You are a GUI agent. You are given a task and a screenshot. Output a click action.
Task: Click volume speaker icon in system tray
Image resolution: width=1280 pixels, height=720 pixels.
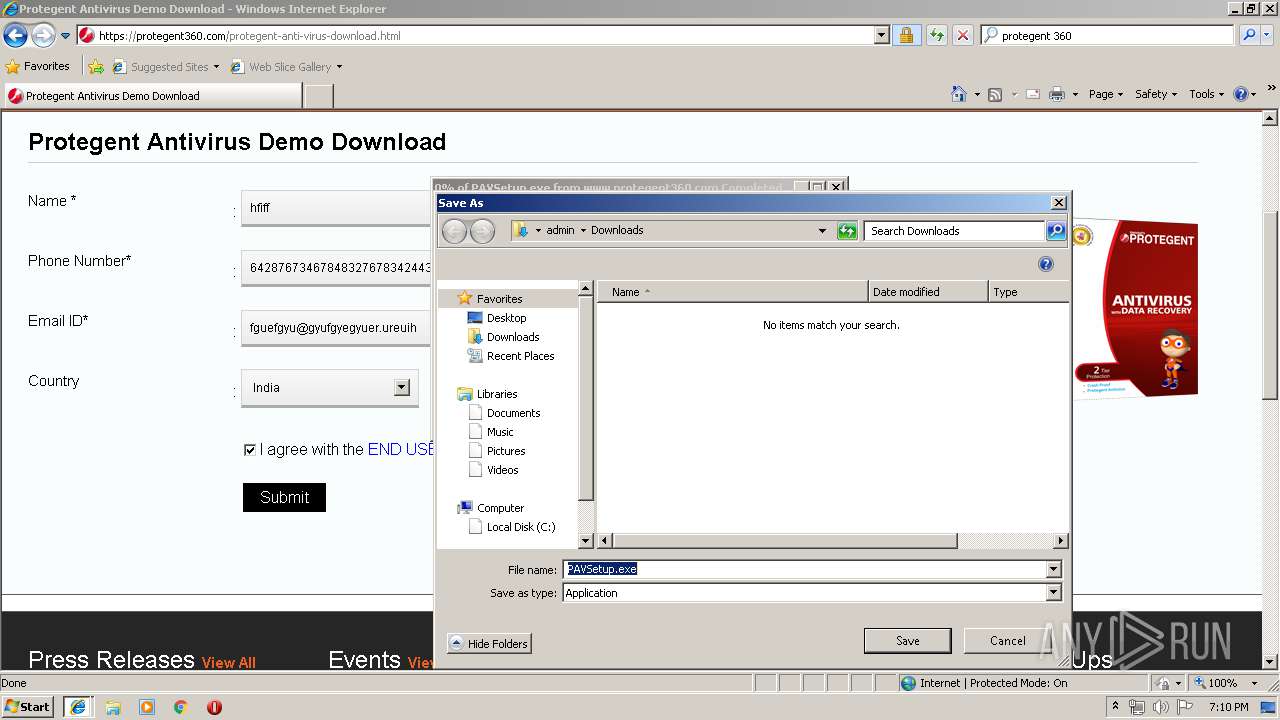(1160, 707)
